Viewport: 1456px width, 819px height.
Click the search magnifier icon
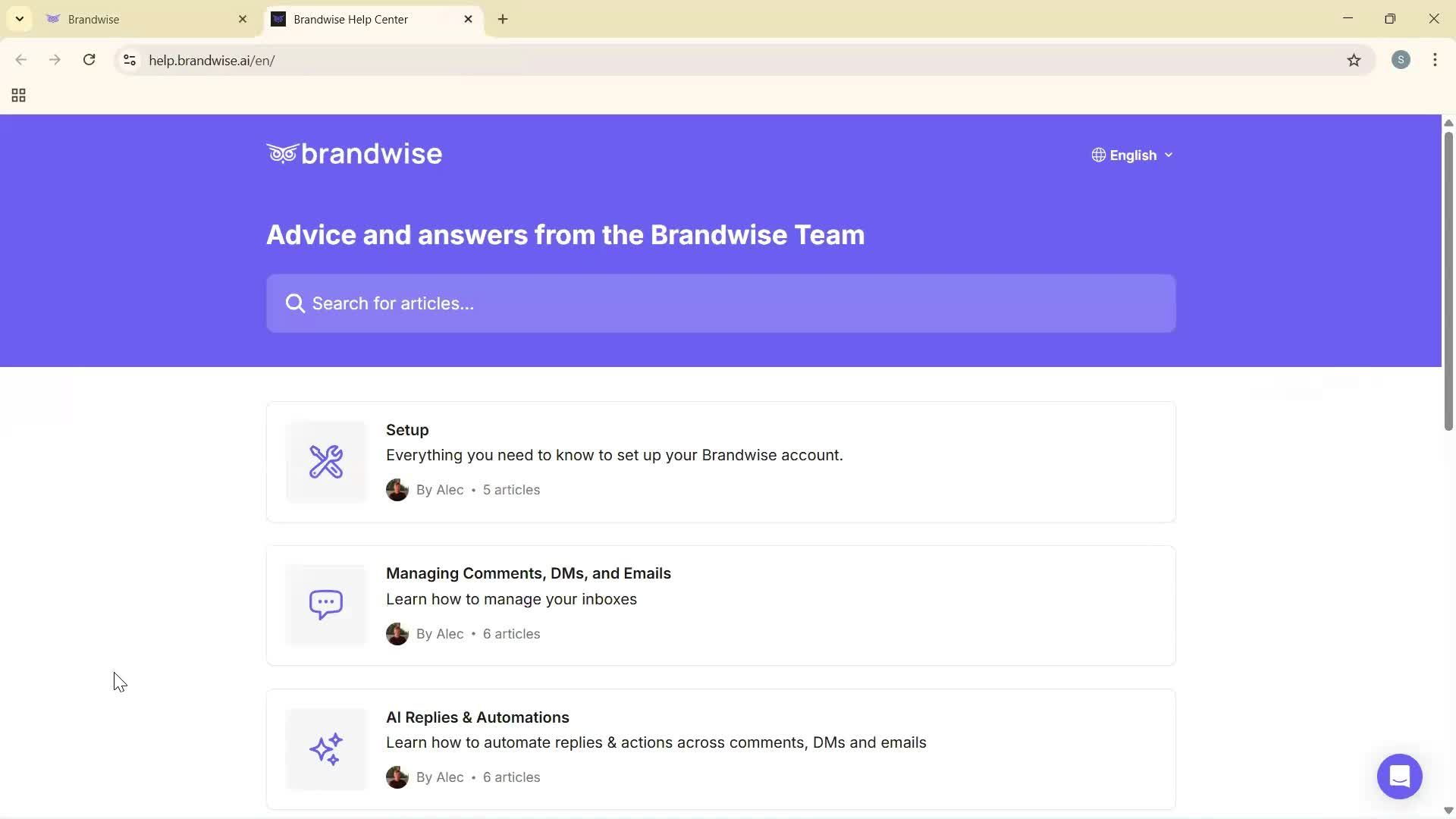pos(294,303)
